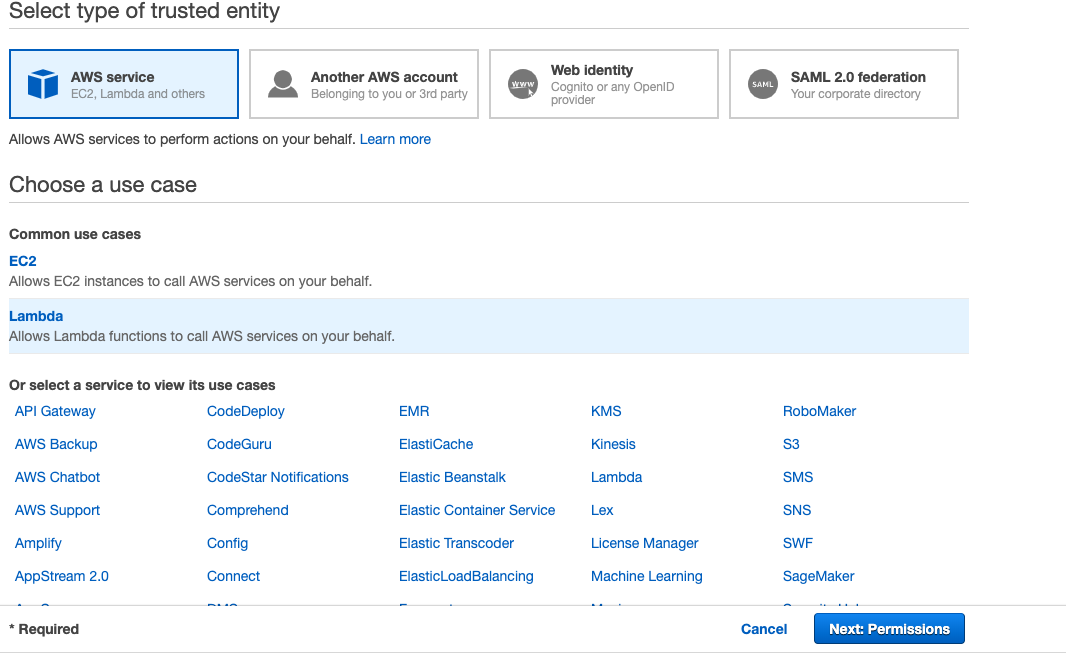Select the CodeStar Notifications service

pyautogui.click(x=277, y=477)
